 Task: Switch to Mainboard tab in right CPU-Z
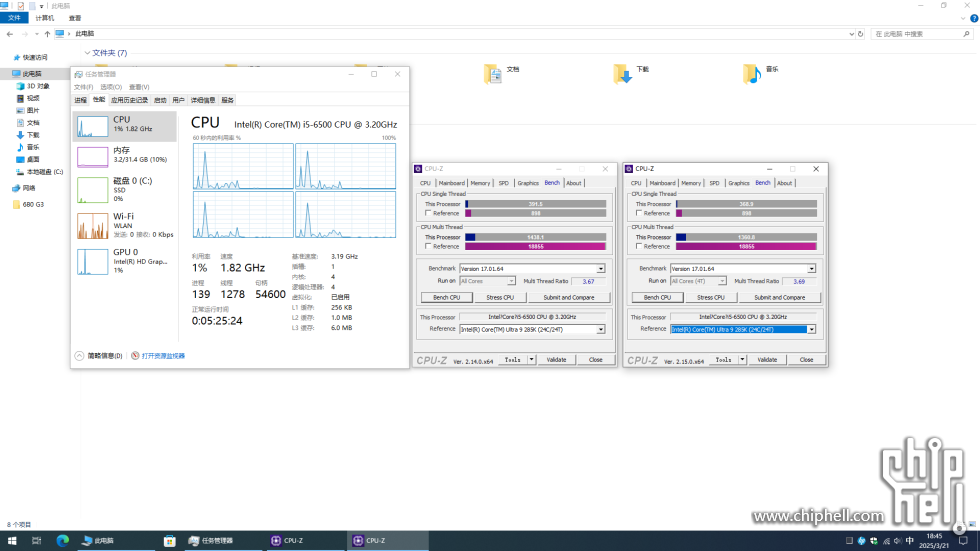tap(662, 183)
